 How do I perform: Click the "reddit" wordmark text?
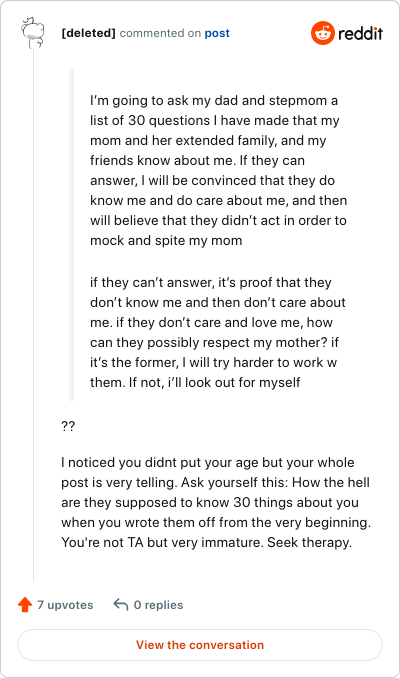tap(361, 33)
